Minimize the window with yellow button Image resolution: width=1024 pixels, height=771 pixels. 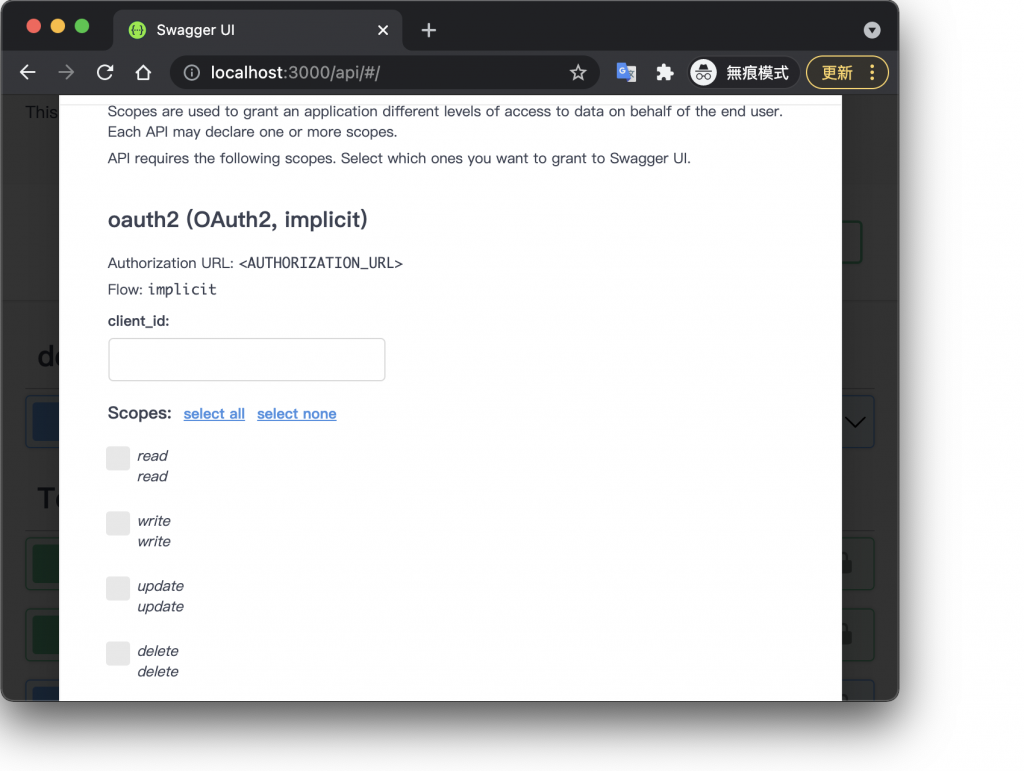pos(57,26)
